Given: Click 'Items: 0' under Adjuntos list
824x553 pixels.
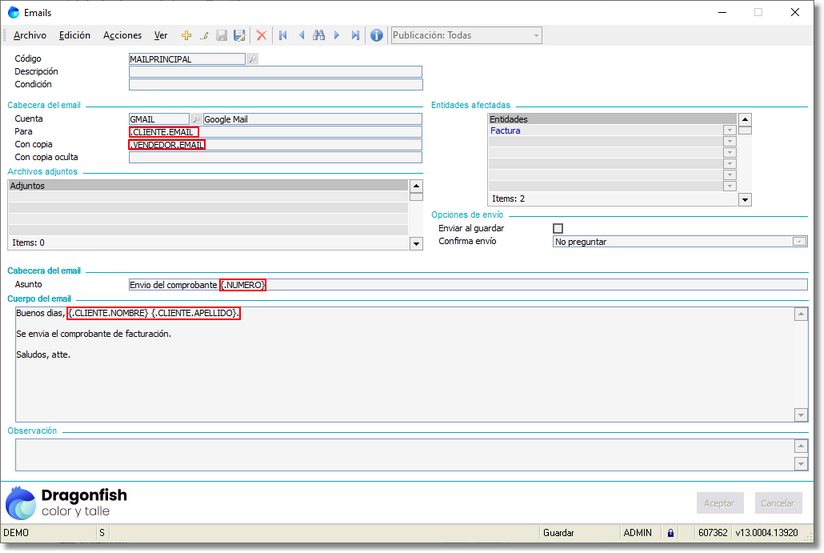Looking at the screenshot, I should point(28,243).
